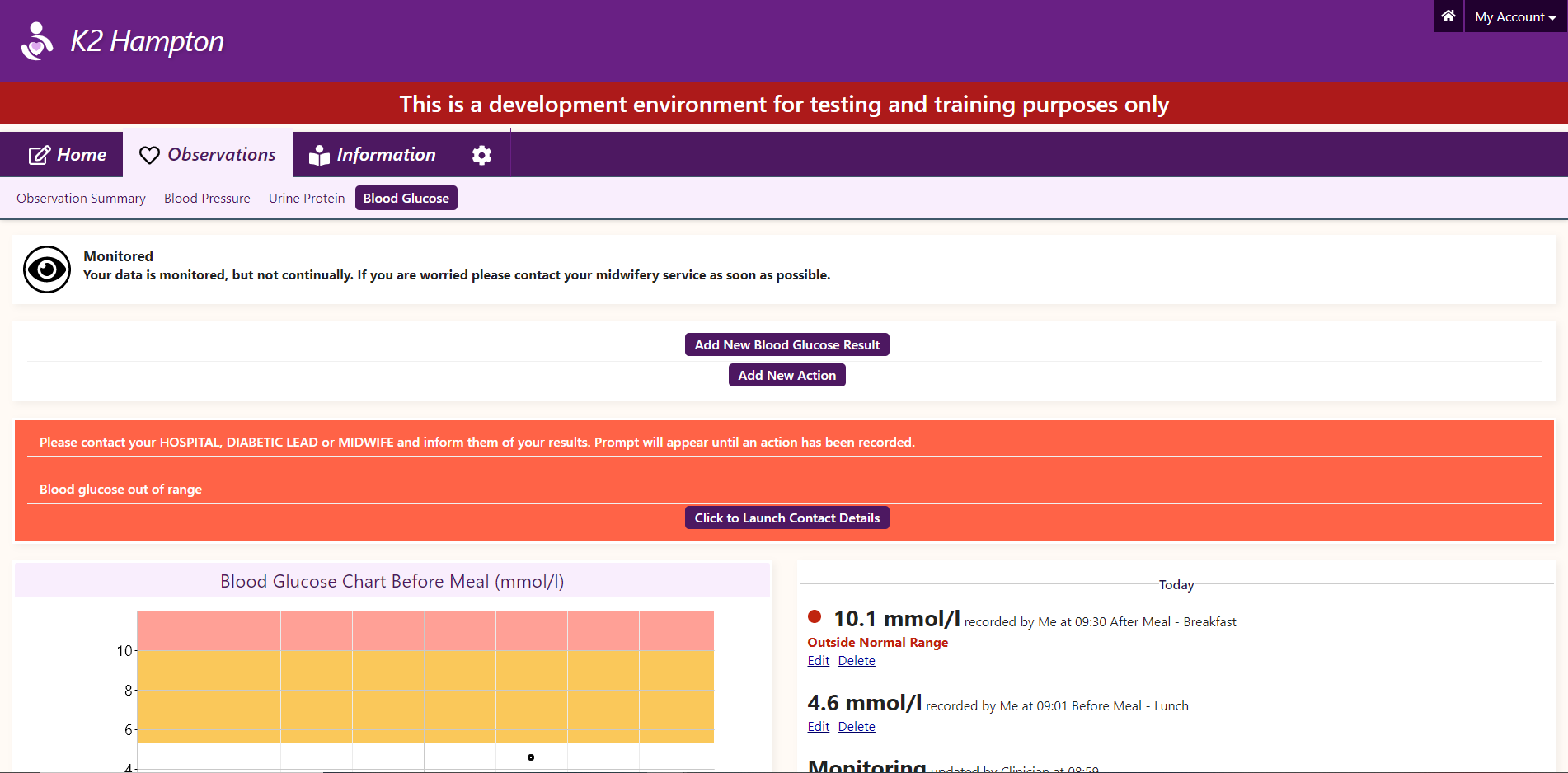This screenshot has height=773, width=1568.
Task: Click the red dot beside 10.1 mmol/l
Action: point(815,616)
